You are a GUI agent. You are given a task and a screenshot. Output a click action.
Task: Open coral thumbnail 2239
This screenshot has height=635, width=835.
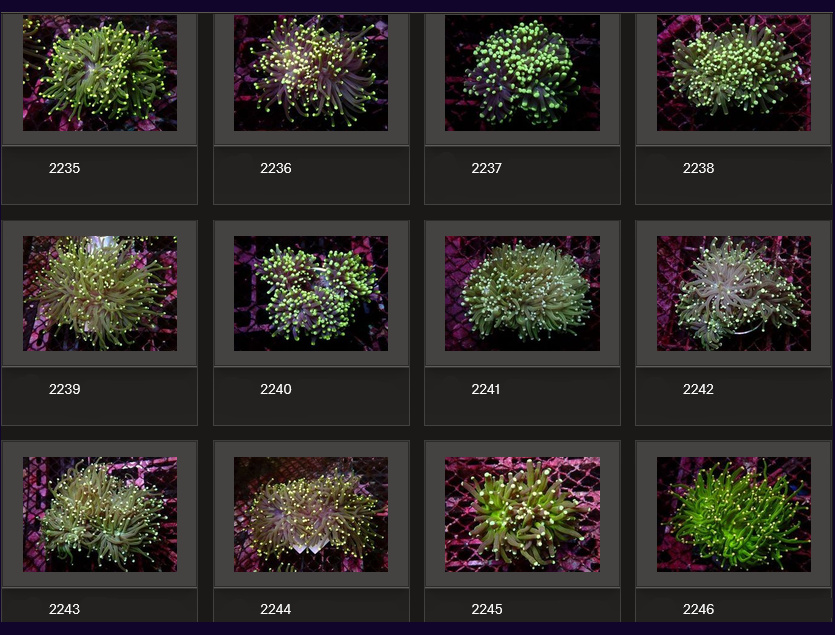point(100,294)
